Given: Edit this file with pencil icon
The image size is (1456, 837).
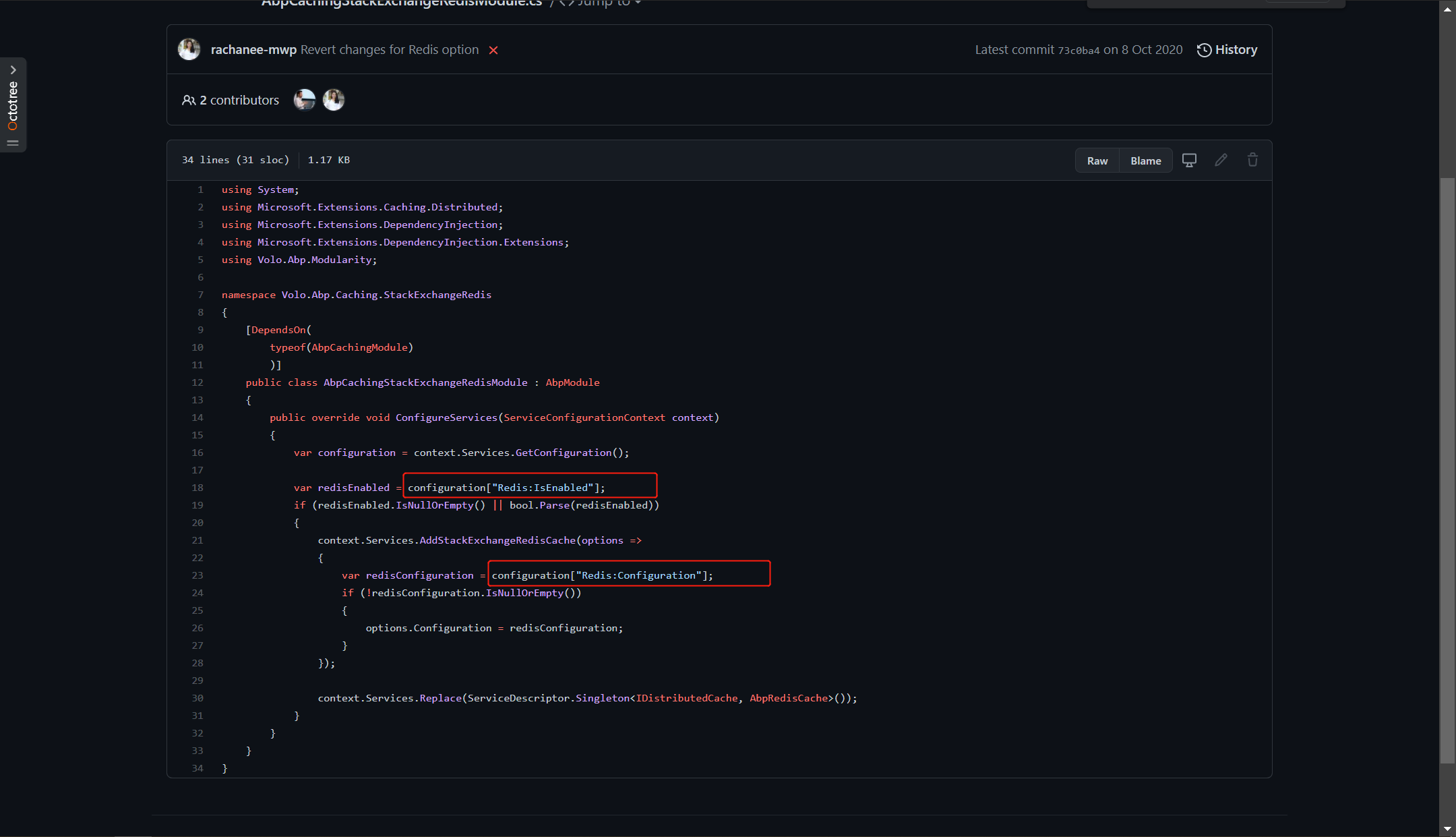Looking at the screenshot, I should click(x=1221, y=161).
